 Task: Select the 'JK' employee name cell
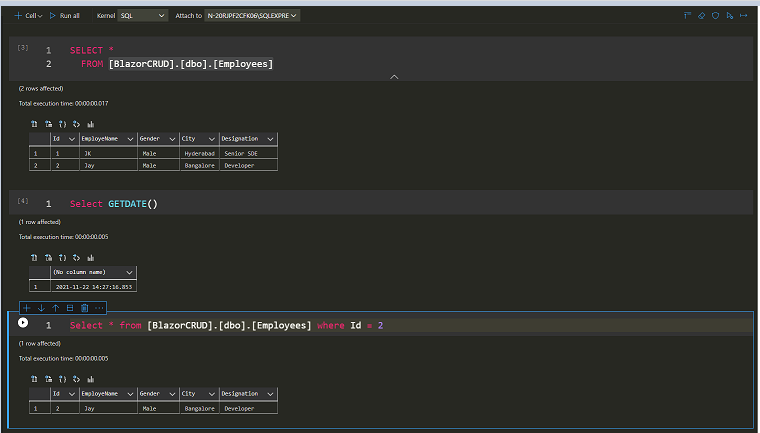pyautogui.click(x=108, y=153)
